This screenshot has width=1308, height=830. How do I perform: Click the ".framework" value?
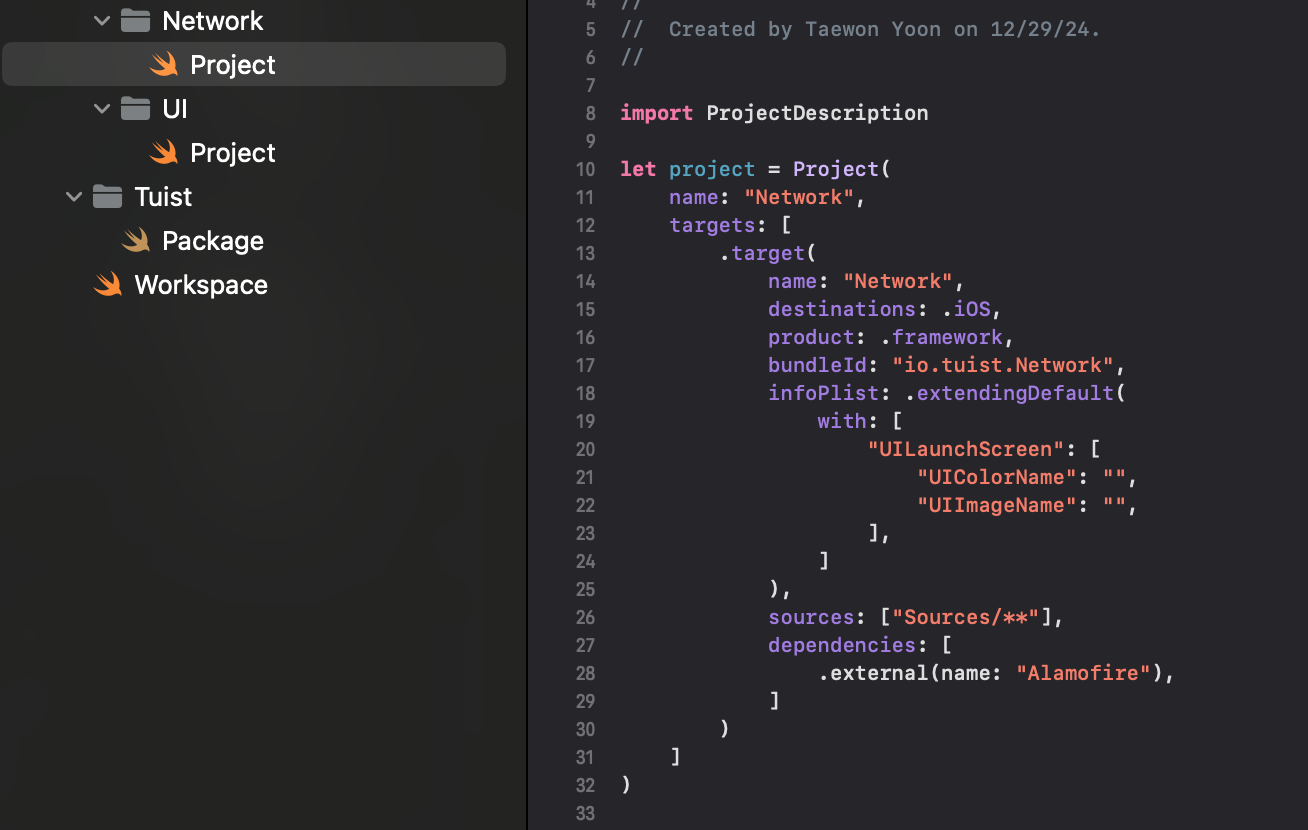[941, 337]
